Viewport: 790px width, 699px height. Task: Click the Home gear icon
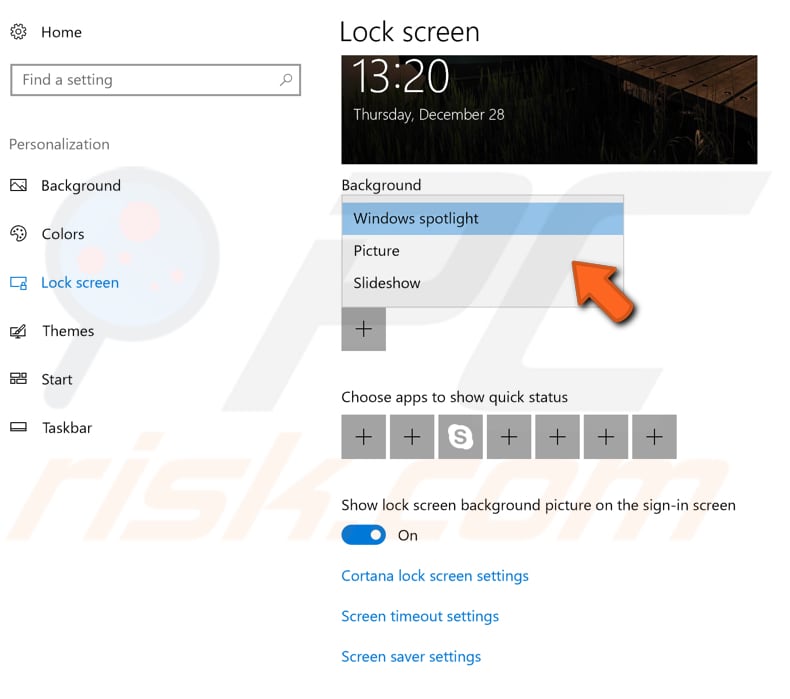coord(19,32)
